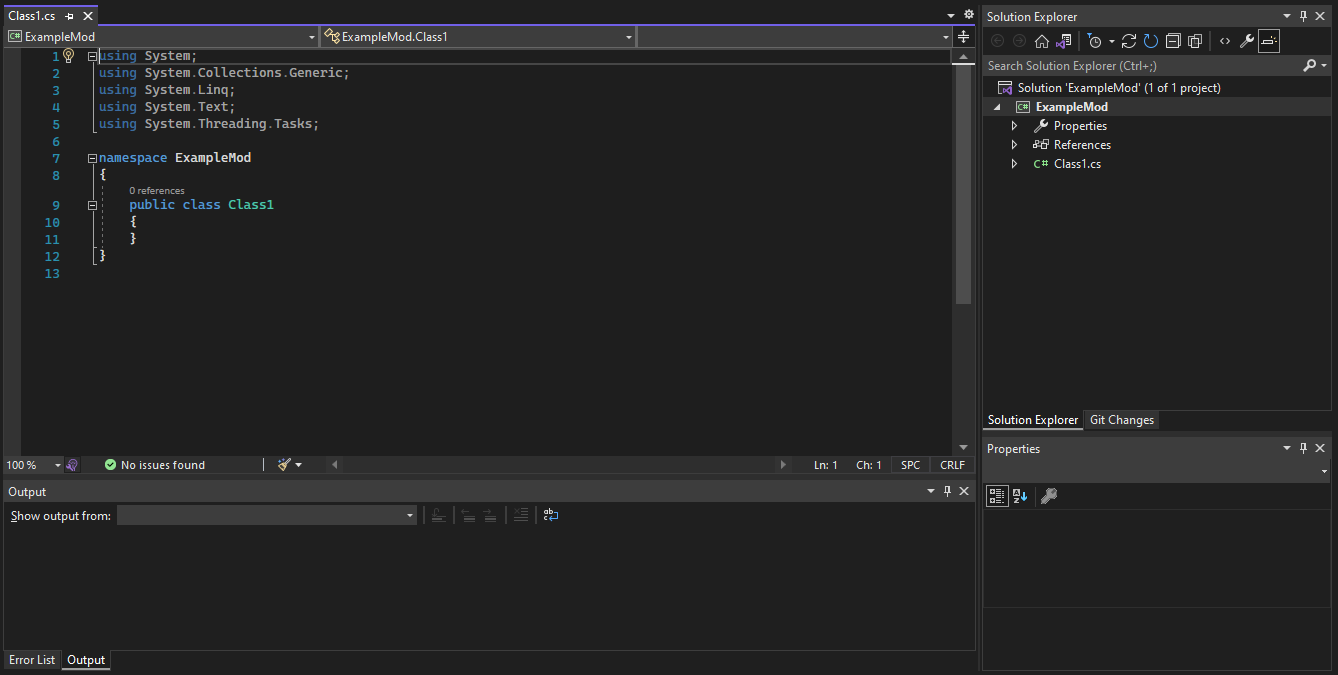Image resolution: width=1338 pixels, height=675 pixels.
Task: Select the Class1.cs document tab
Action: click(32, 16)
